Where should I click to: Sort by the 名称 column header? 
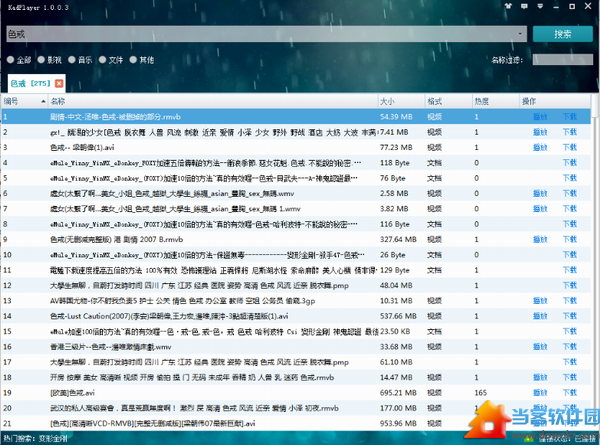coord(213,101)
